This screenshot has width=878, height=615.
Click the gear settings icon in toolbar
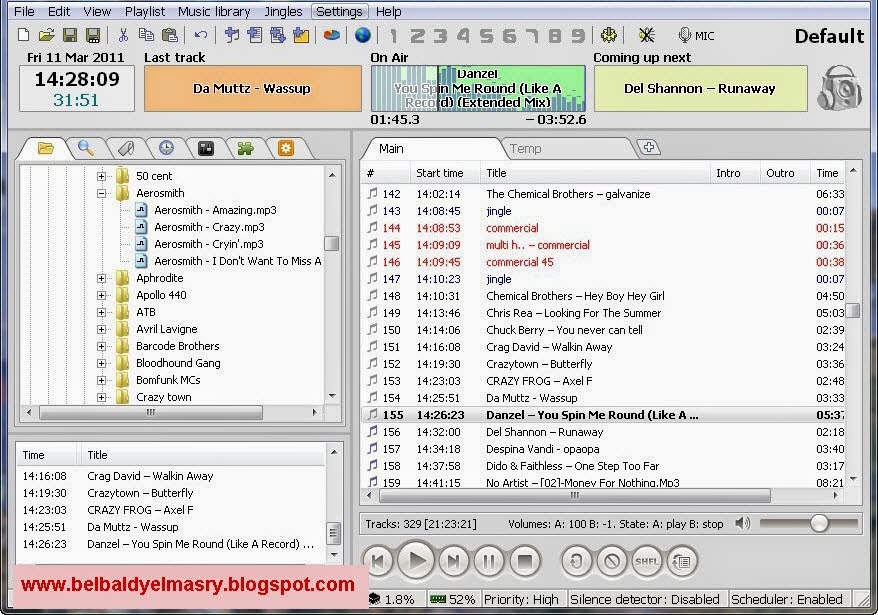pos(609,35)
